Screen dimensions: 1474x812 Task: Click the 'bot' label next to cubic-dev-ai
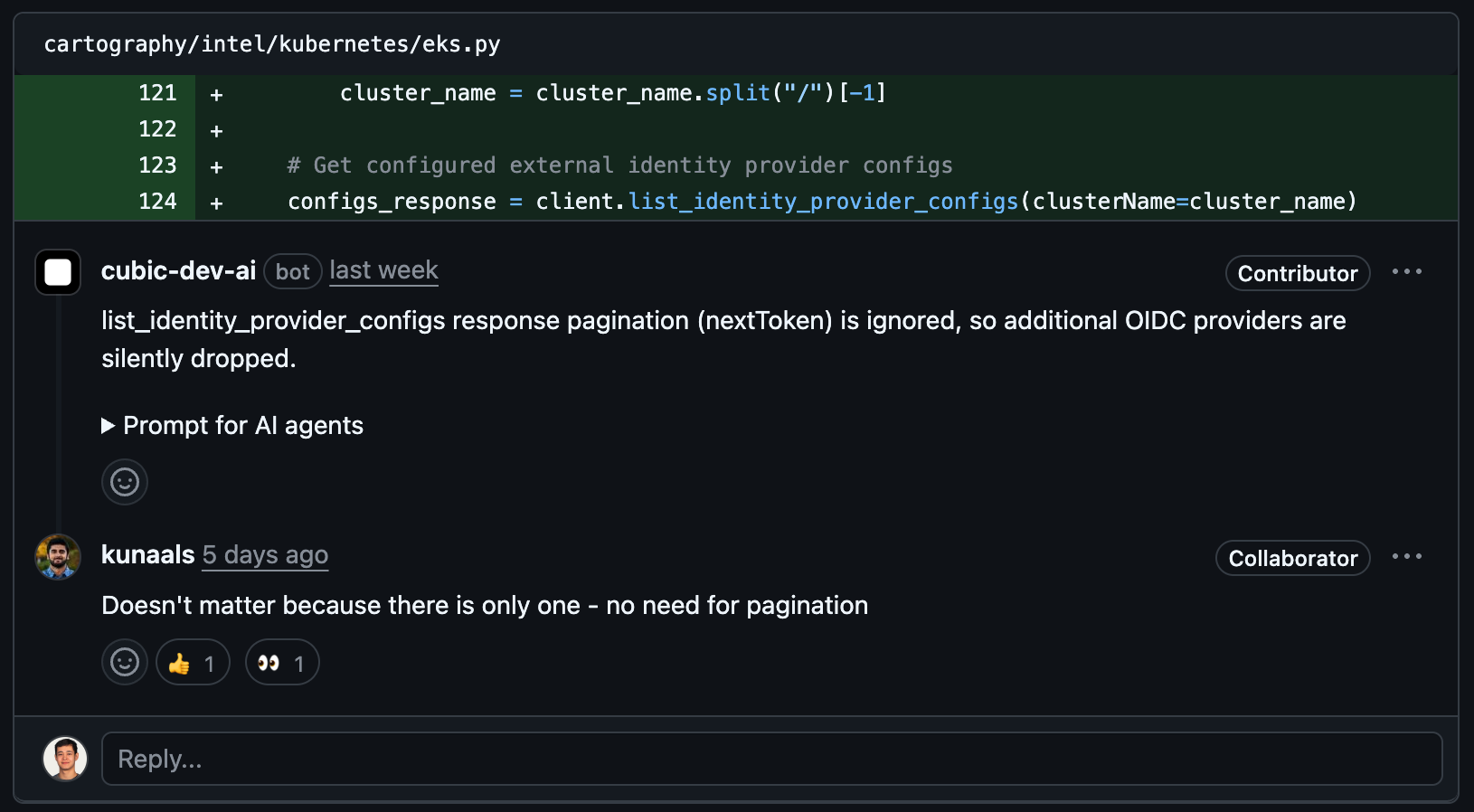[x=292, y=272]
